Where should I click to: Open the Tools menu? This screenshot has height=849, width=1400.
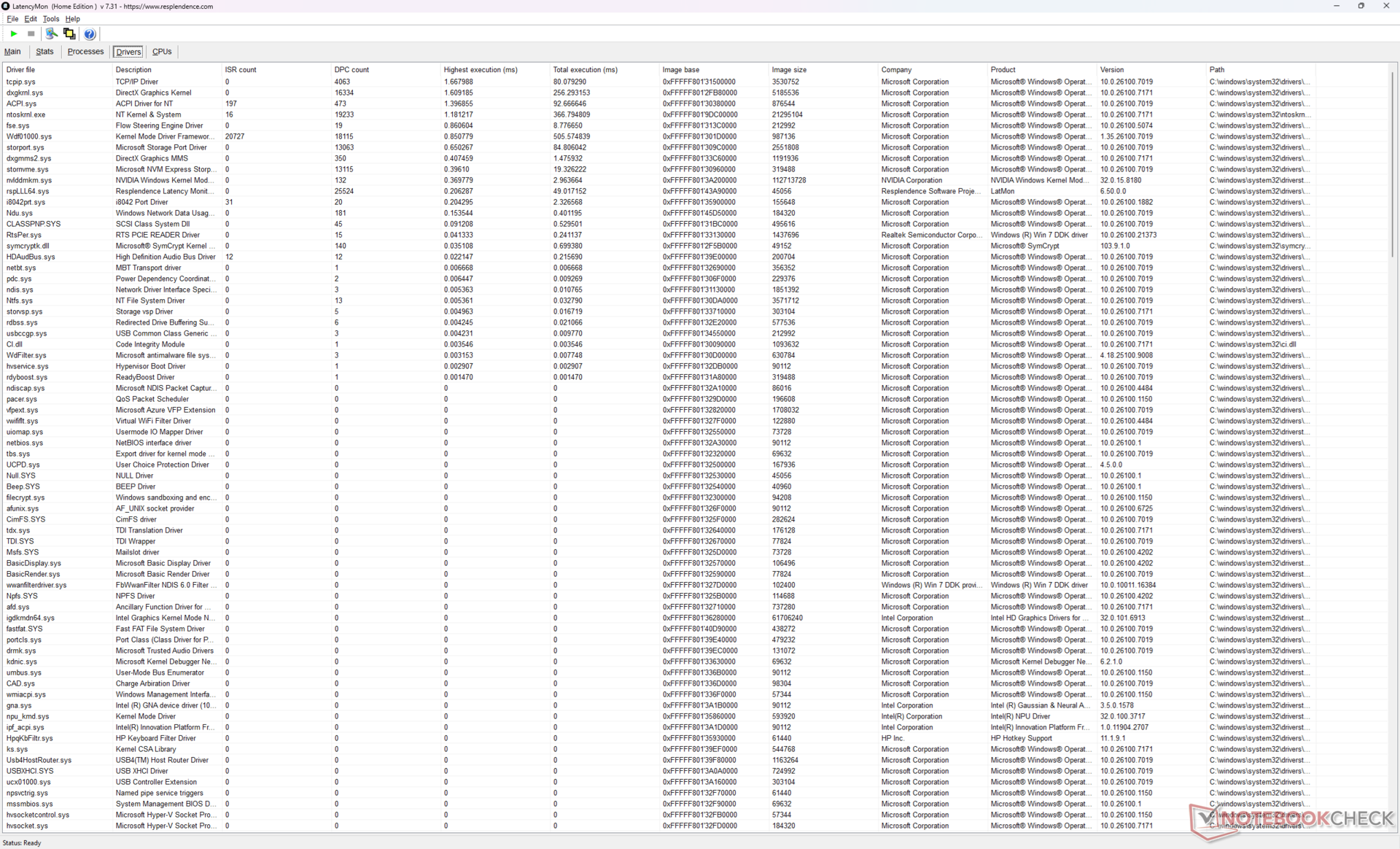point(51,19)
